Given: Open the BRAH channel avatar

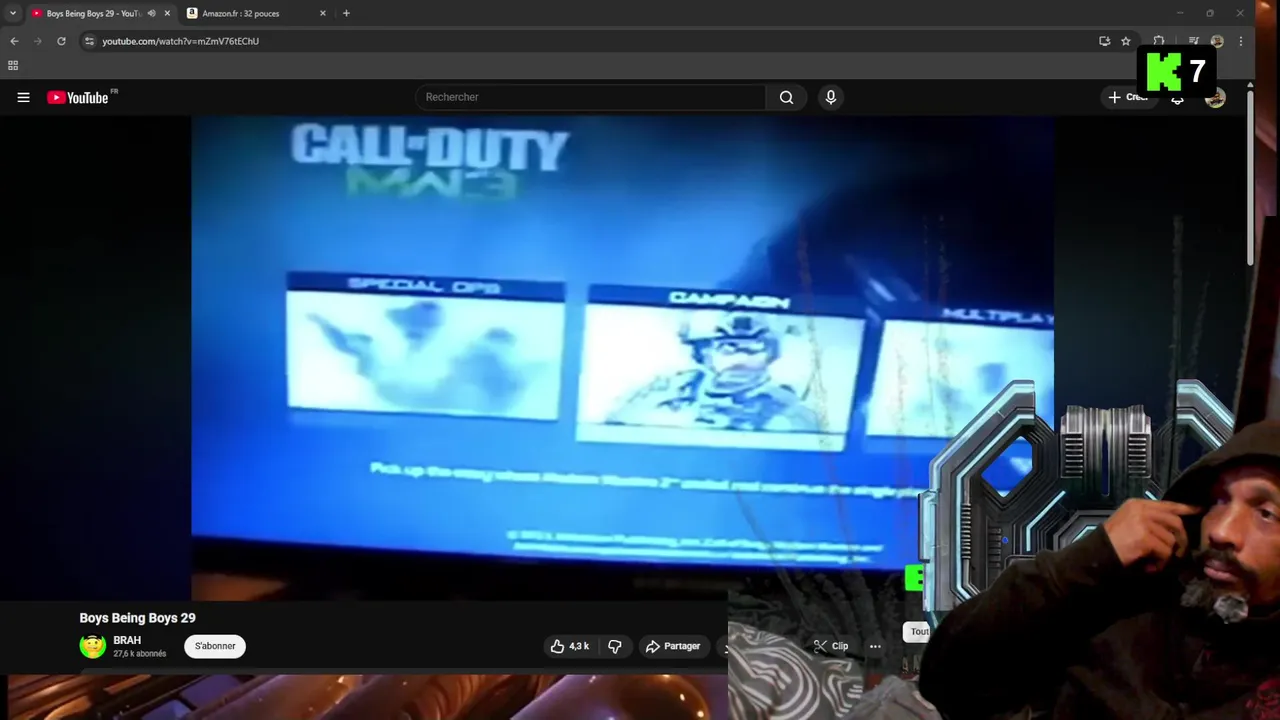Looking at the screenshot, I should (x=93, y=646).
